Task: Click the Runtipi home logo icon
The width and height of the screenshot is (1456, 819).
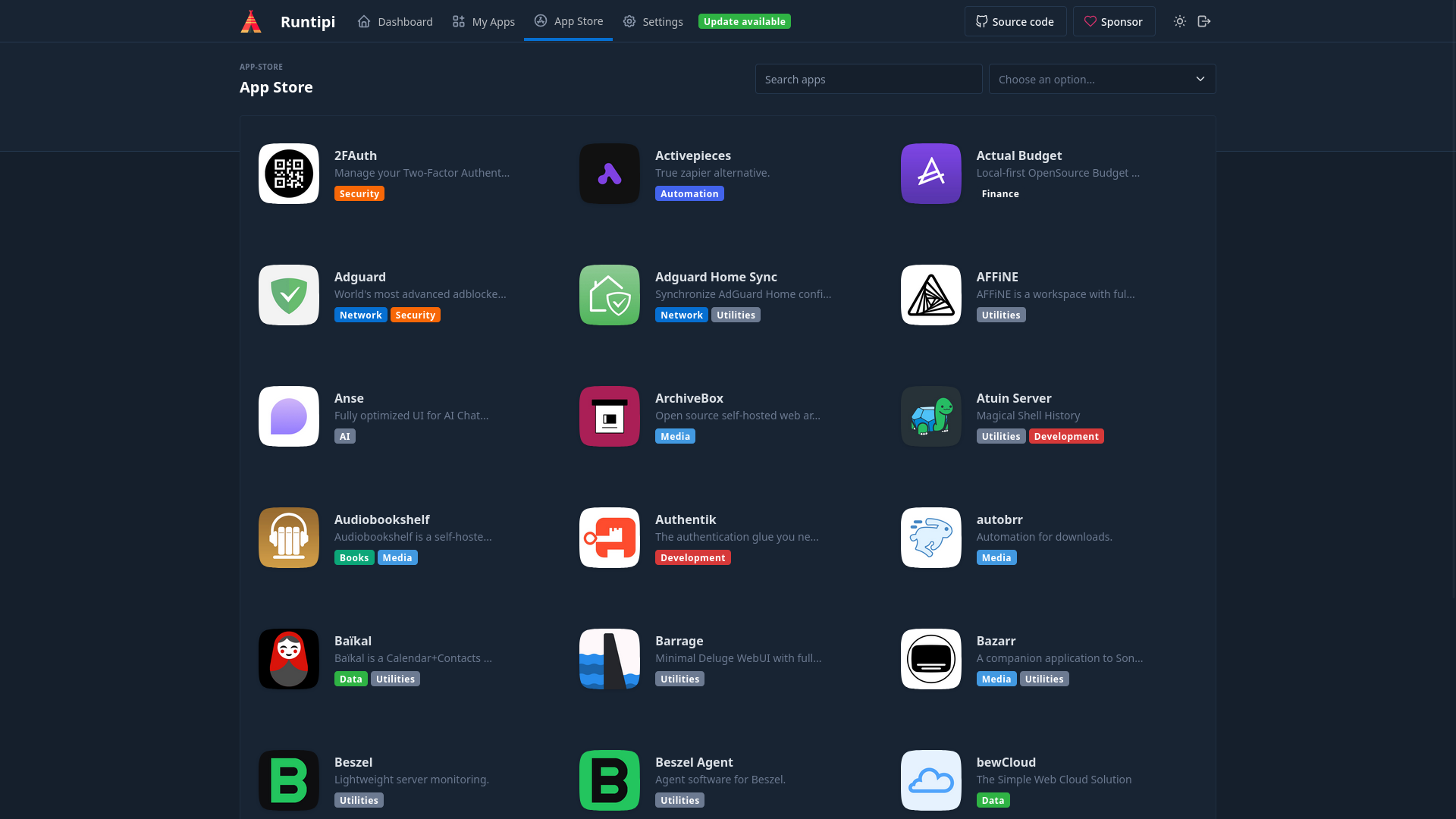Action: point(251,21)
